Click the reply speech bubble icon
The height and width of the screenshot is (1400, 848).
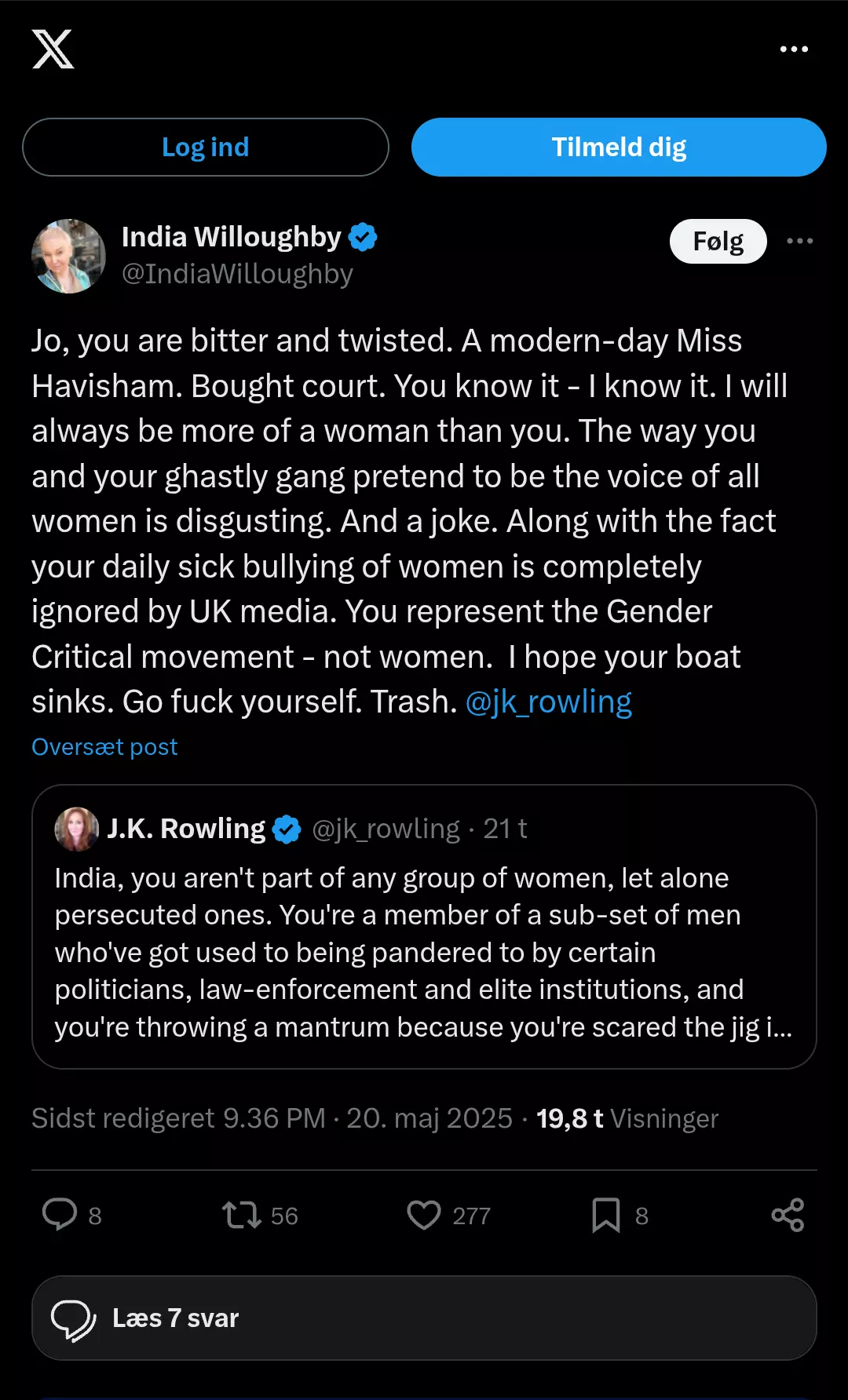click(x=60, y=1215)
